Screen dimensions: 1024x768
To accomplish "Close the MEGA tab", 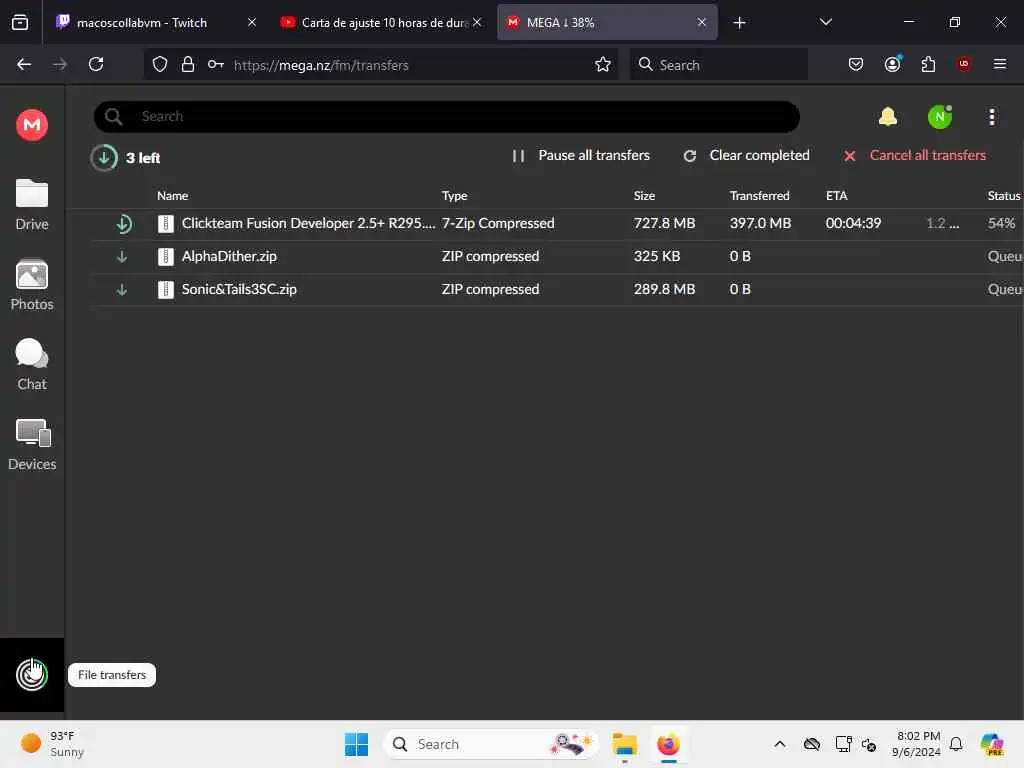I will [x=702, y=22].
